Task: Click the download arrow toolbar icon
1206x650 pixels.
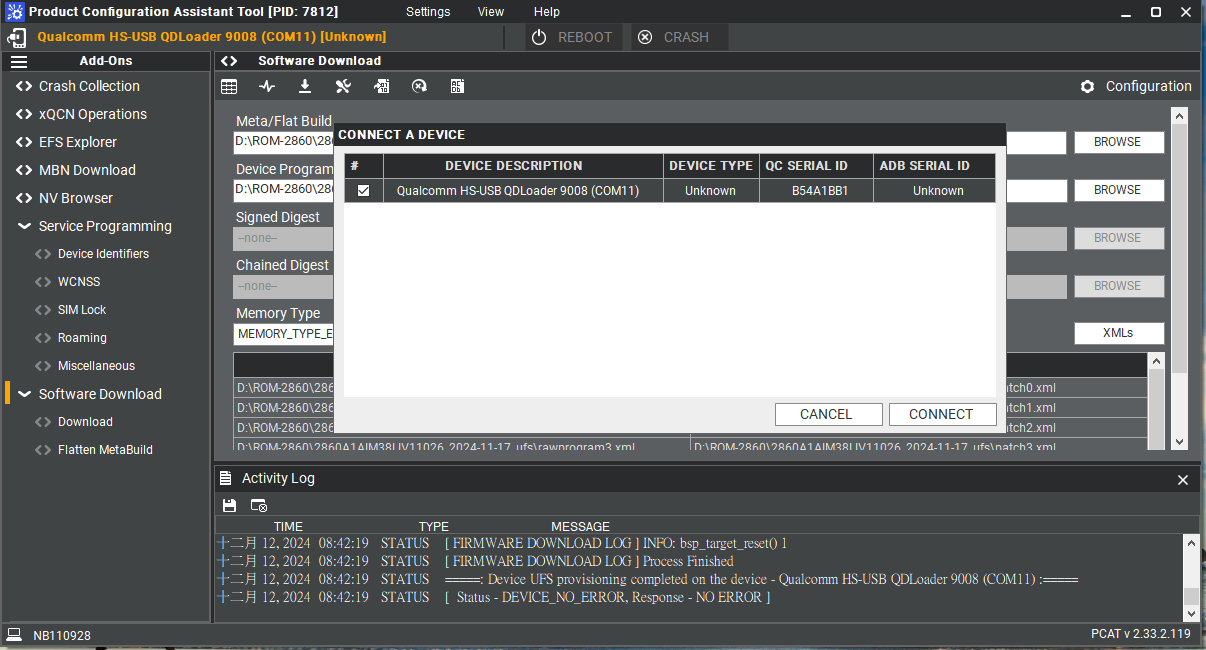Action: [x=305, y=87]
